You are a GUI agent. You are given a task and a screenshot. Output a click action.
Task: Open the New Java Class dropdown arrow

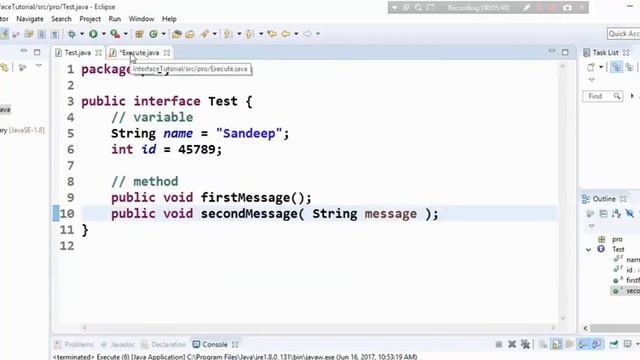point(164,34)
